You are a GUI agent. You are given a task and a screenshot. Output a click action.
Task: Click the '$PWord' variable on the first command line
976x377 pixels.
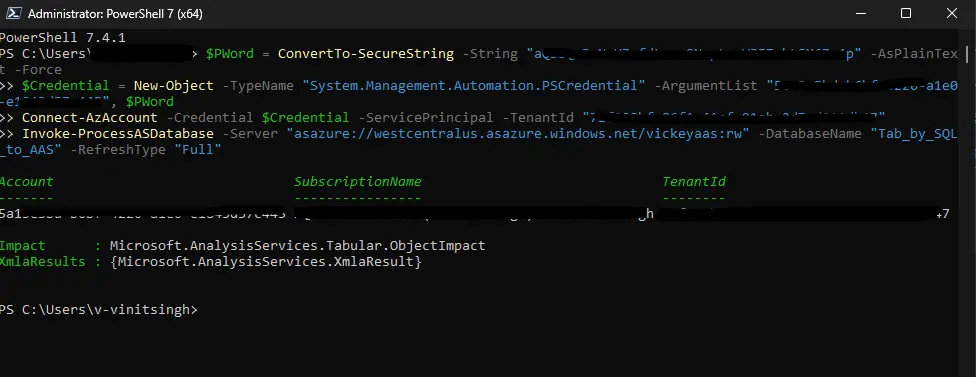click(x=230, y=54)
